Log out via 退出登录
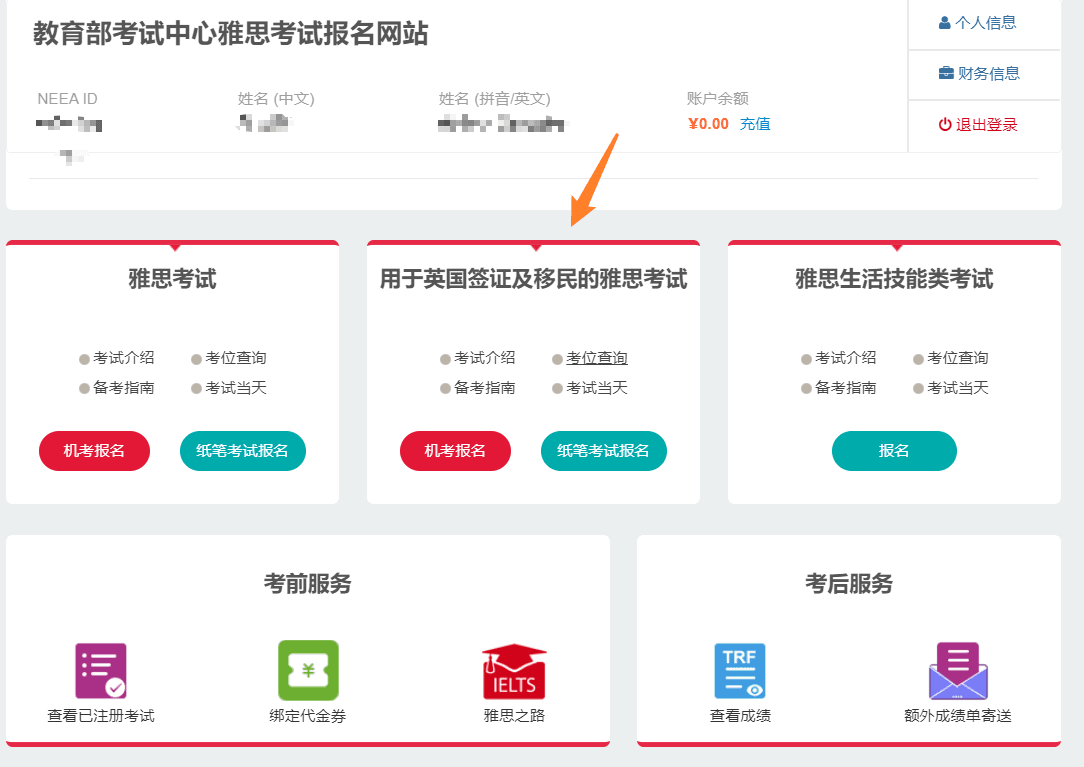1084x767 pixels. [x=978, y=124]
